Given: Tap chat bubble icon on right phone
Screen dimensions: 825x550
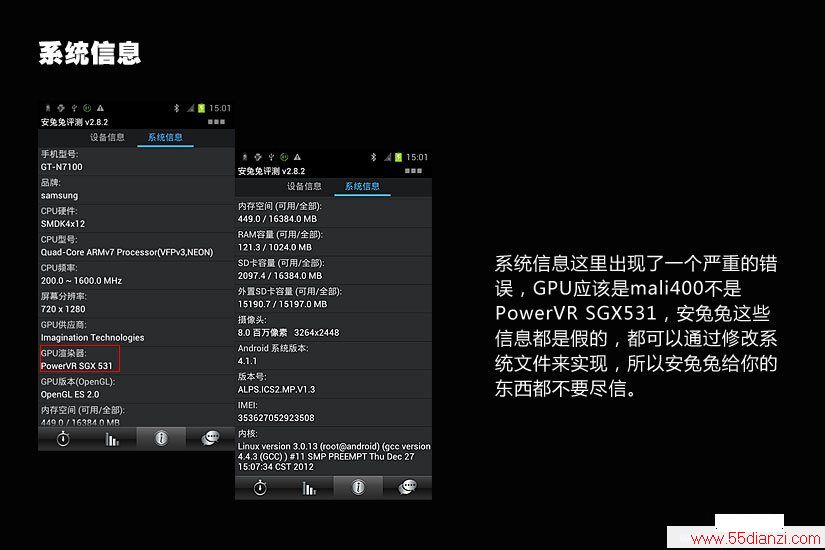Looking at the screenshot, I should 407,487.
